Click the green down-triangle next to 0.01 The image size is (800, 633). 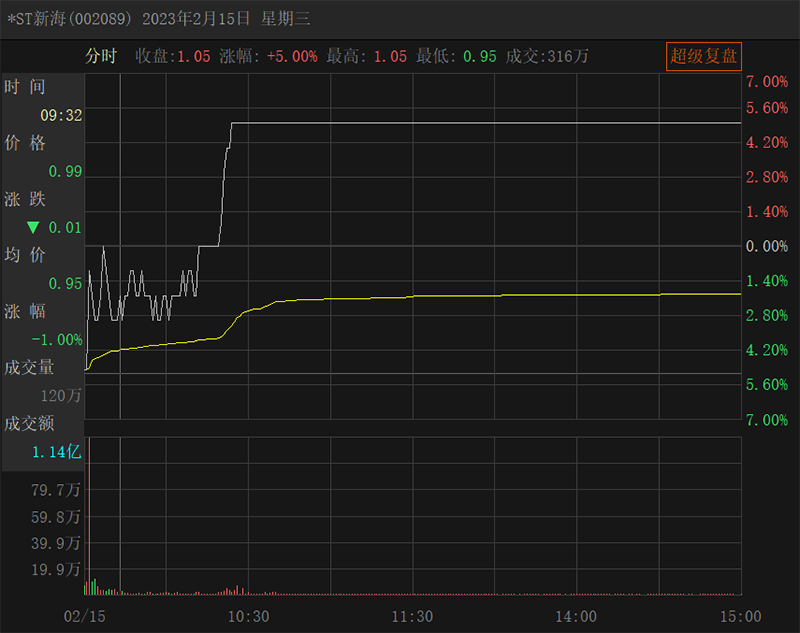(x=33, y=228)
